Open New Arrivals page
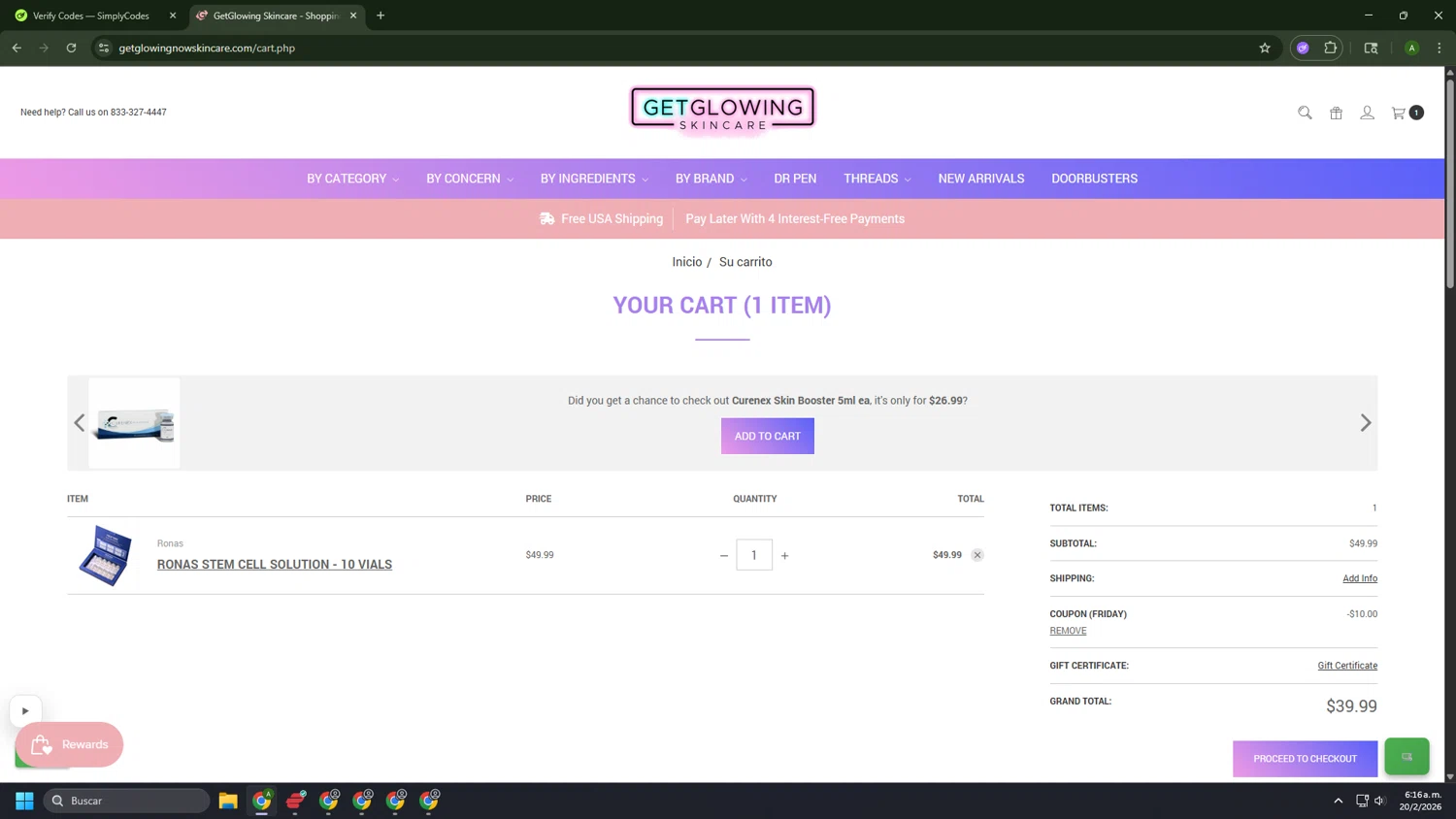The image size is (1456, 819). (981, 179)
